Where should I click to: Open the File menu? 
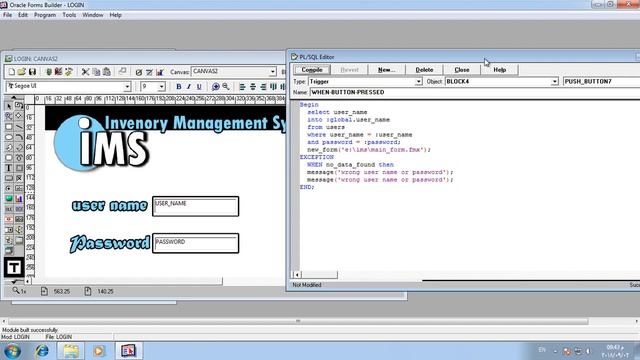coord(7,15)
